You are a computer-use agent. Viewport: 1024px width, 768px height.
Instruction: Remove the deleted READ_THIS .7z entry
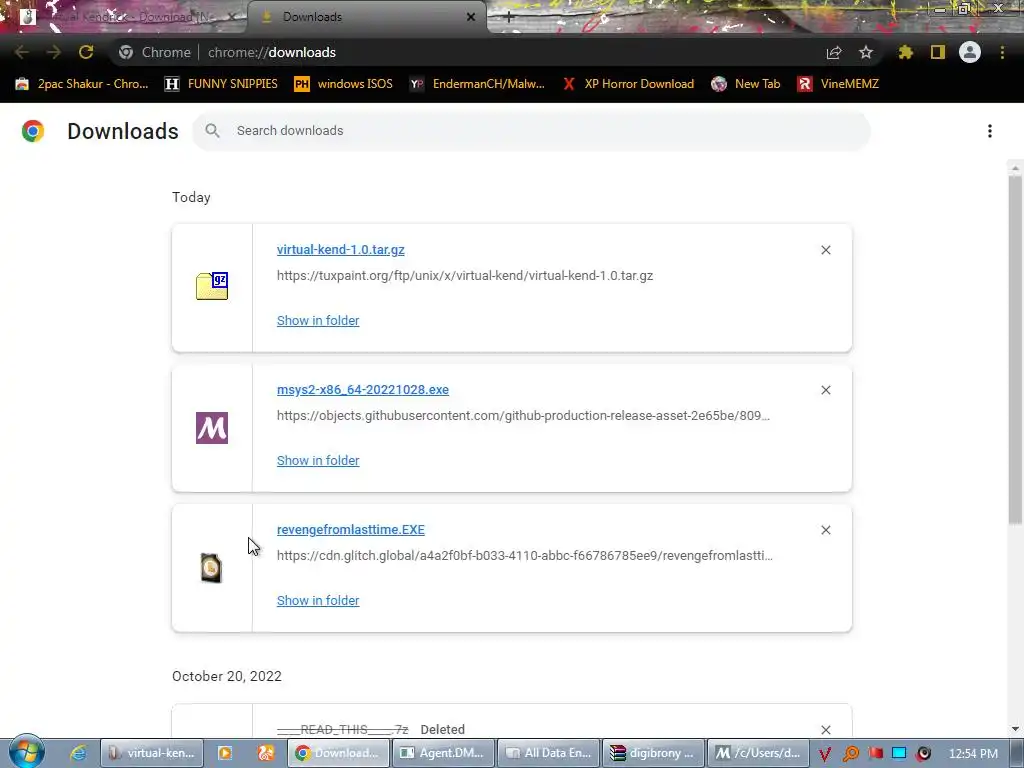[826, 729]
